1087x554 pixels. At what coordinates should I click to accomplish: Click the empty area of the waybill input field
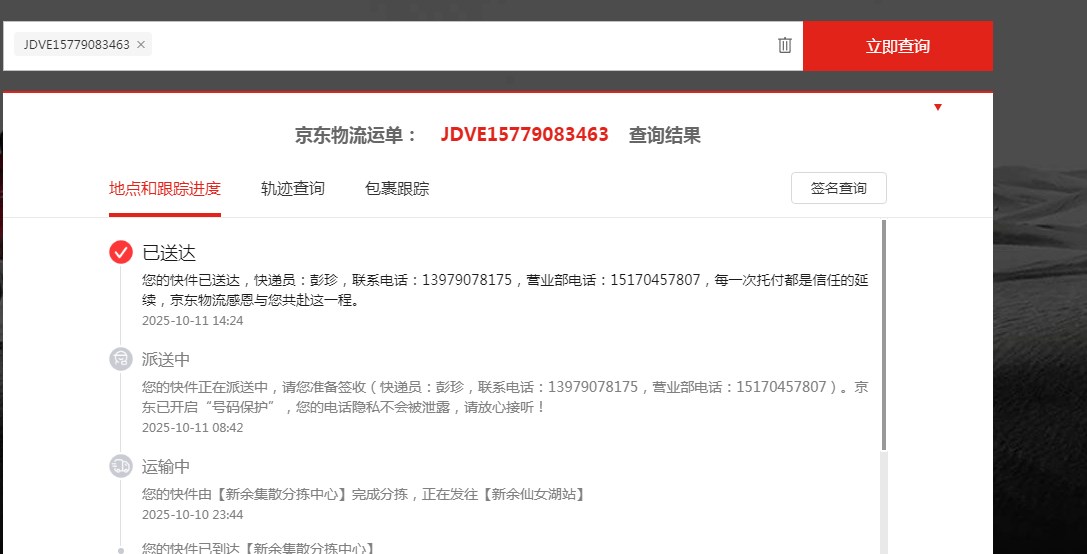460,45
